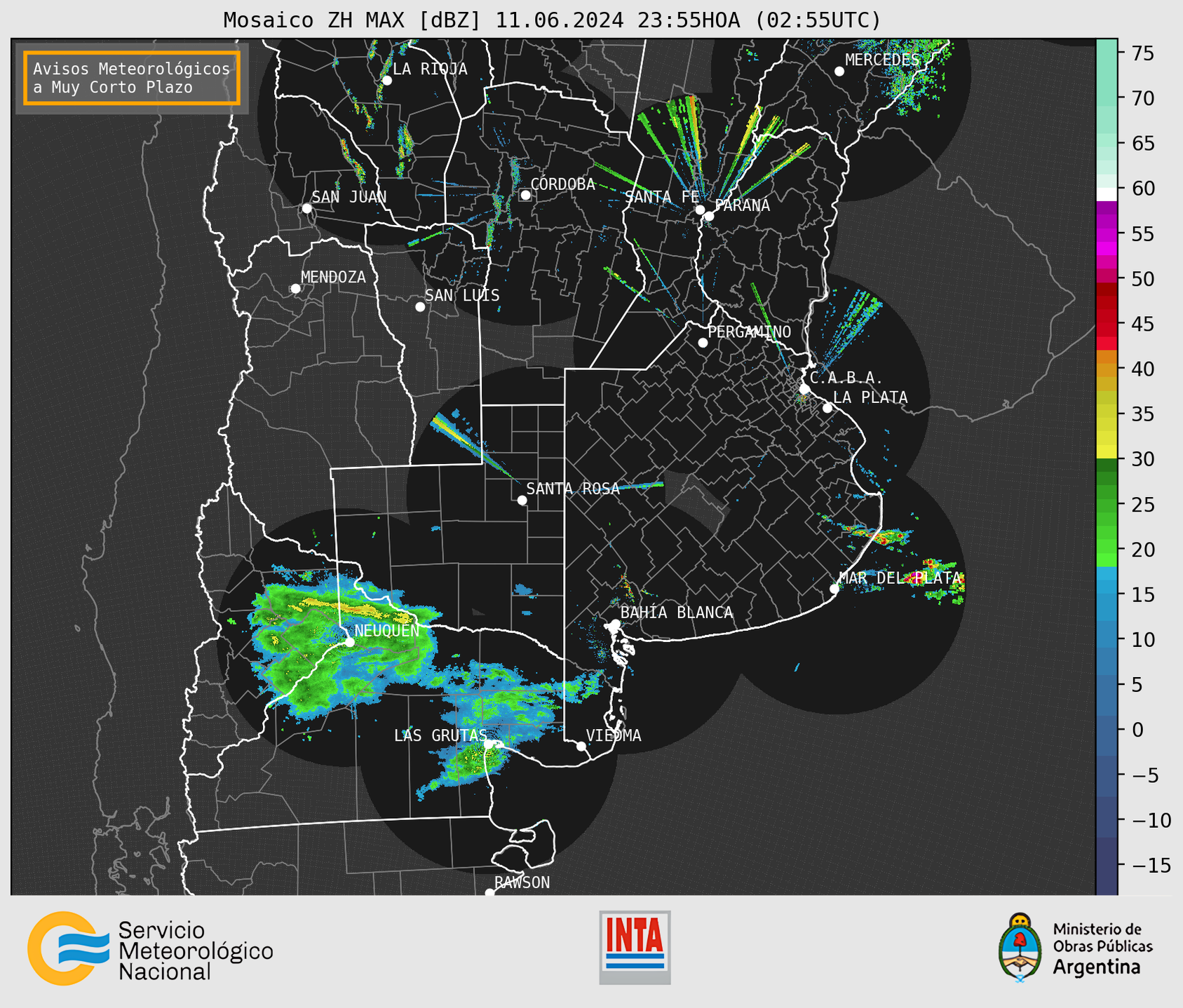Click the MERCEDES city marker dot
1183x1008 pixels.
click(839, 71)
